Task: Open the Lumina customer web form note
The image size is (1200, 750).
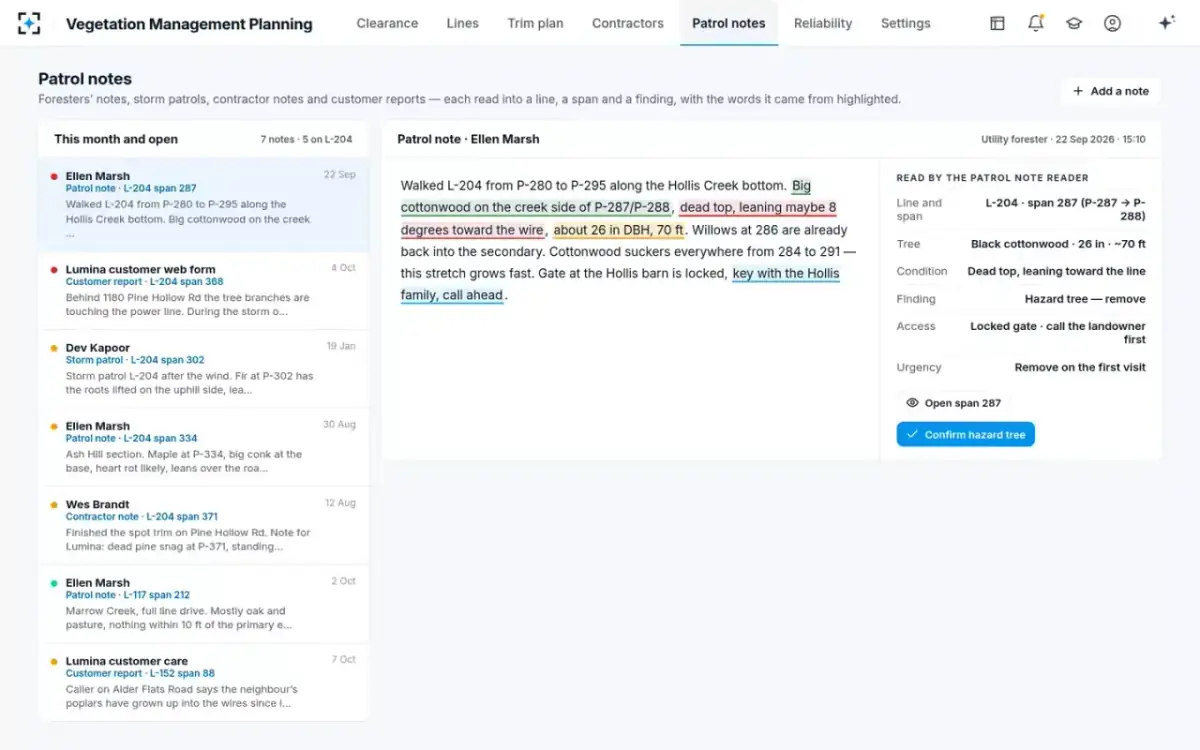Action: 204,290
